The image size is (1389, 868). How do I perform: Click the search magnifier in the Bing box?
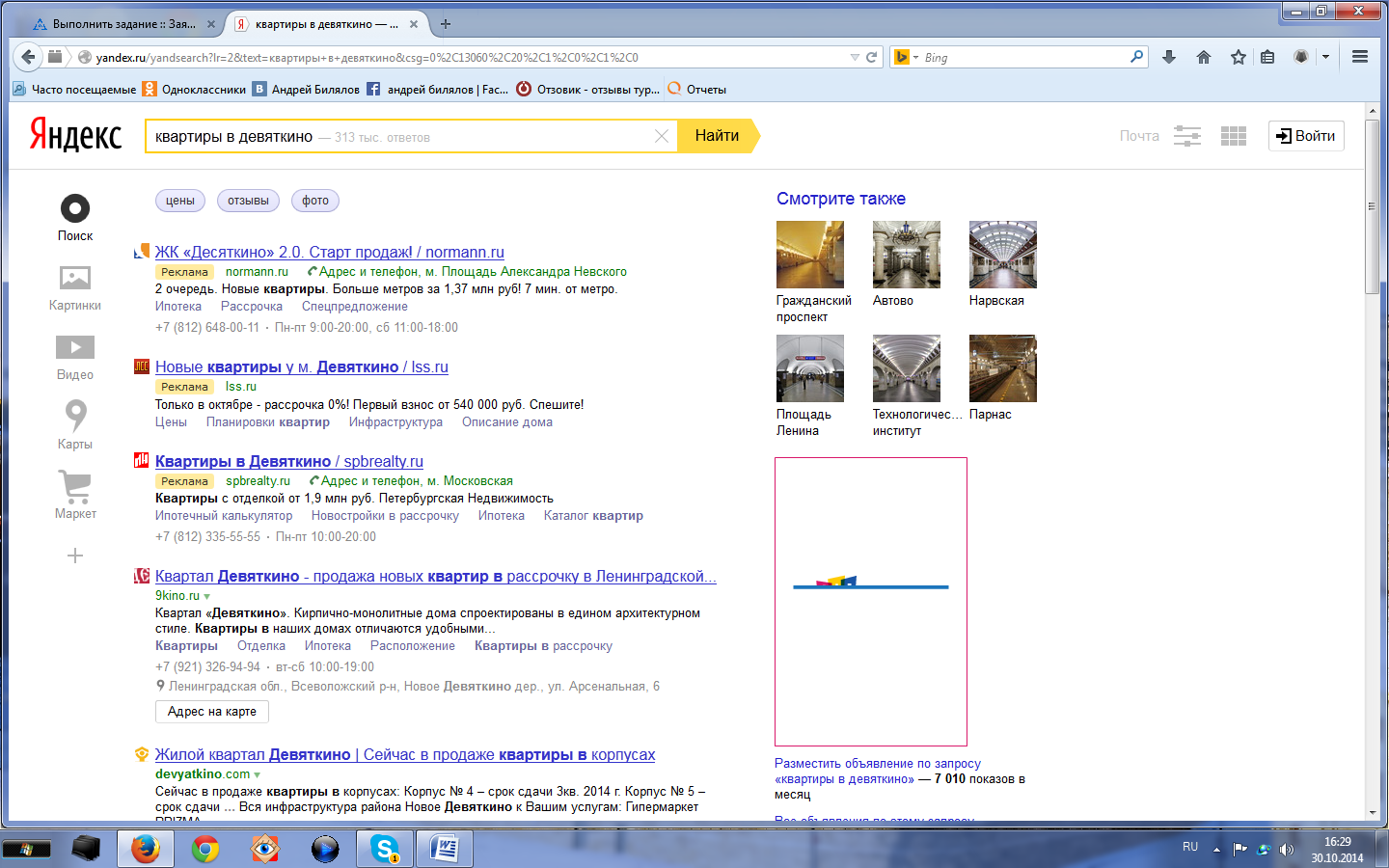tap(1137, 57)
